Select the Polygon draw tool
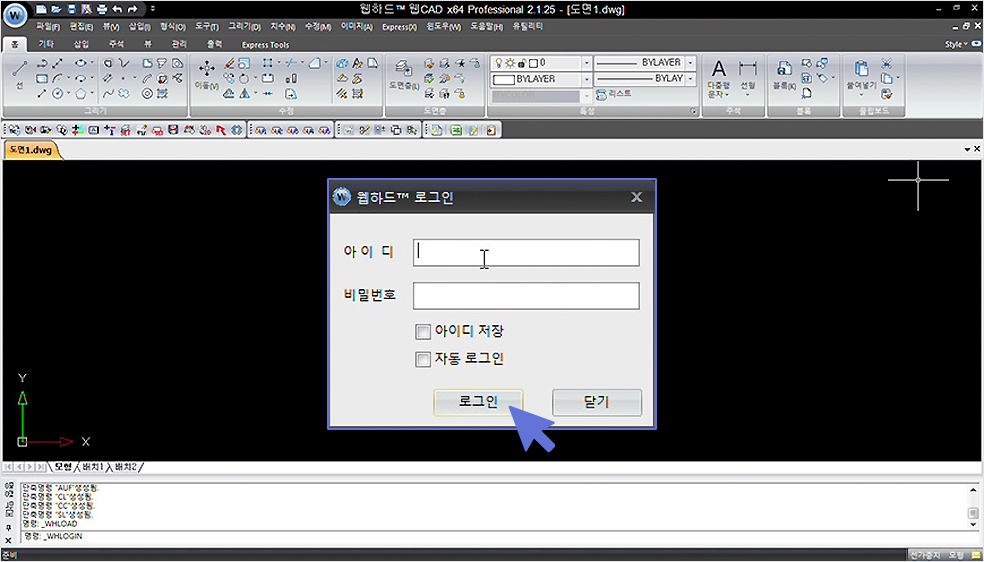Viewport: 984px width, 562px height. click(x=81, y=93)
